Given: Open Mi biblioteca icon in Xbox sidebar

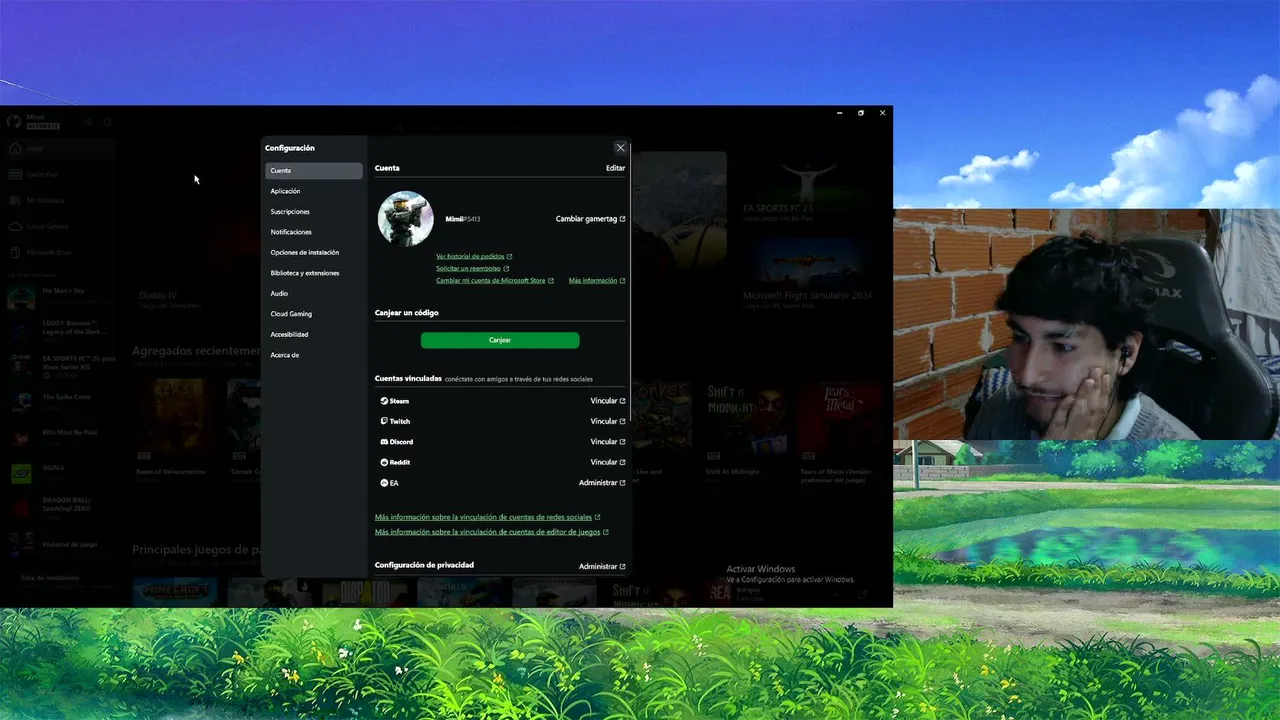Looking at the screenshot, I should pos(14,200).
